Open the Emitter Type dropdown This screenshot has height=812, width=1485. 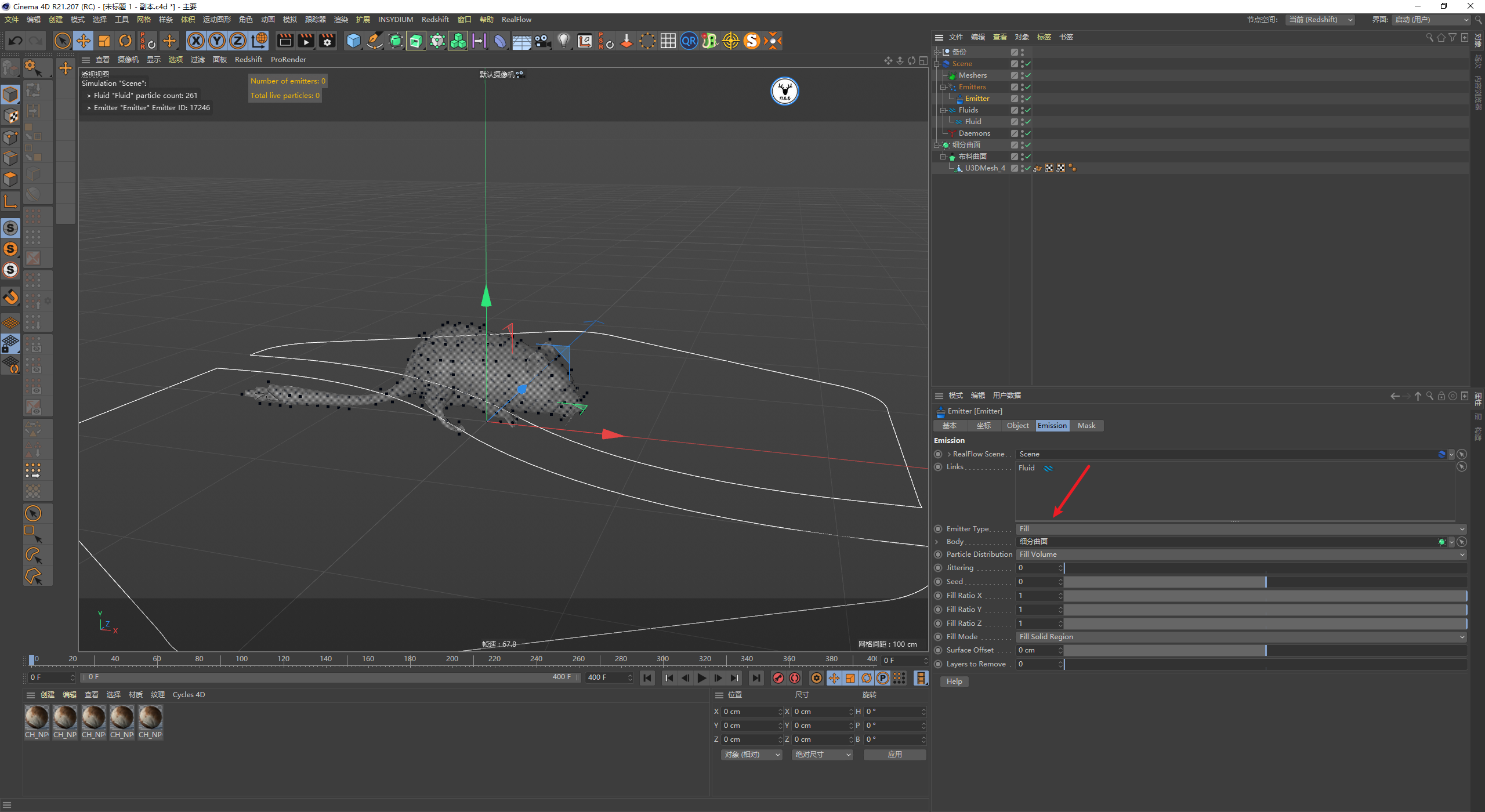point(1240,529)
